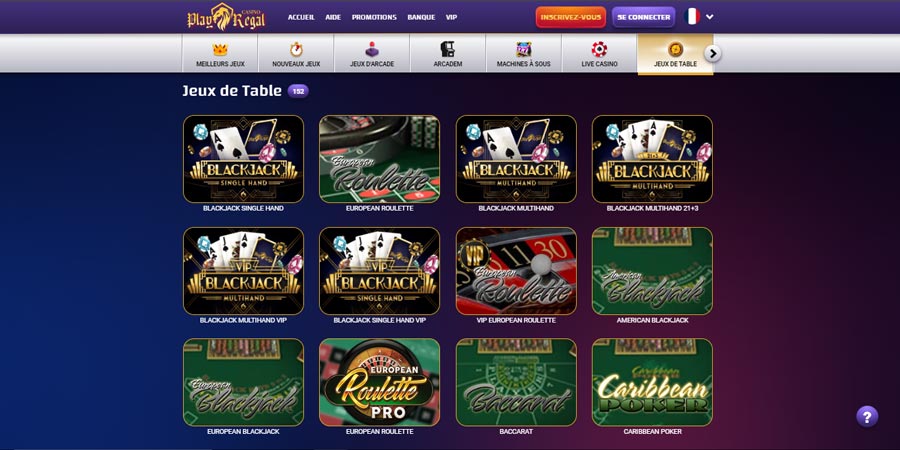Expand the French flag language dropdown
The height and width of the screenshot is (450, 900).
coord(699,17)
